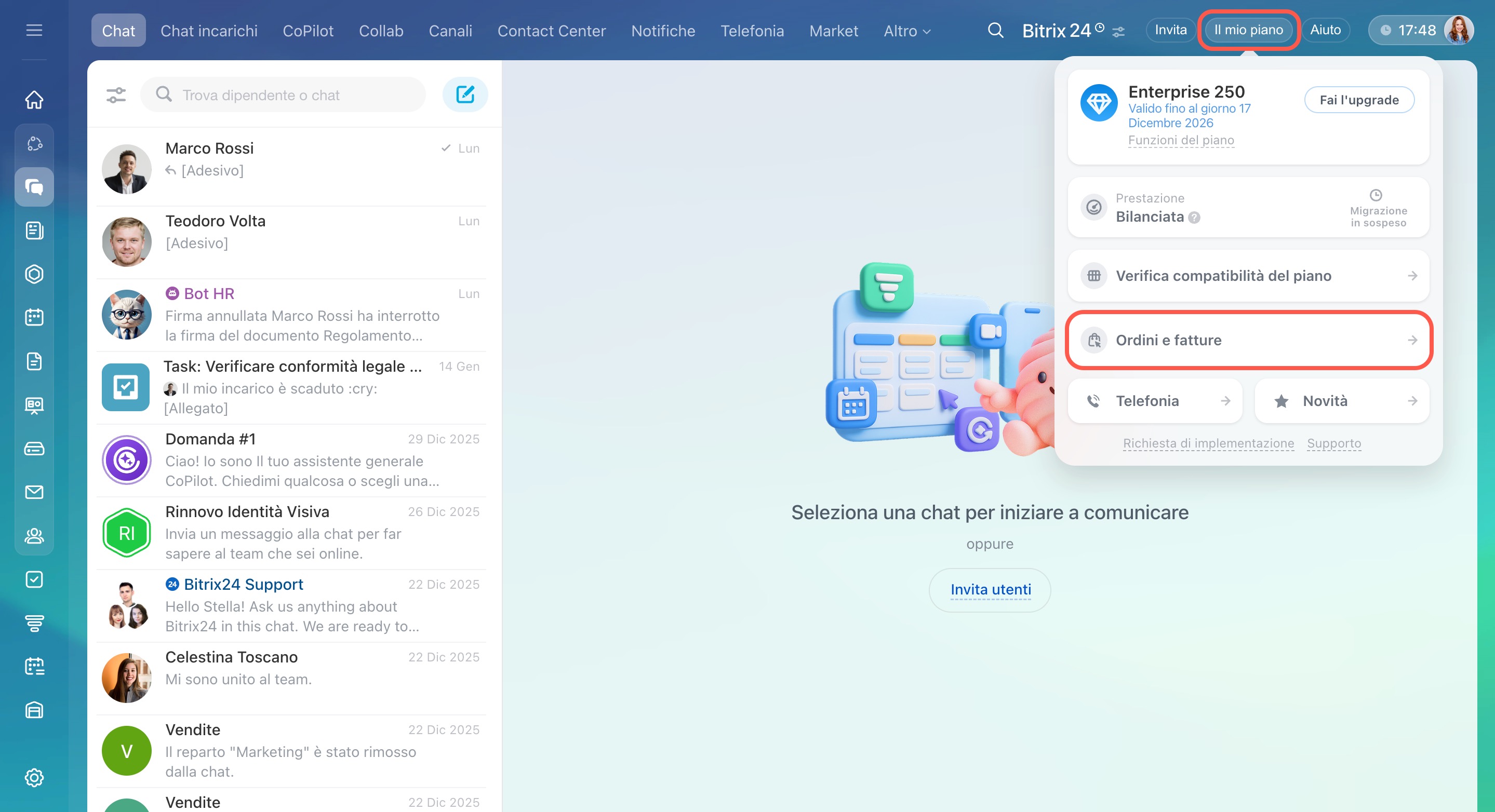Open the mail icon in sidebar

[x=34, y=492]
